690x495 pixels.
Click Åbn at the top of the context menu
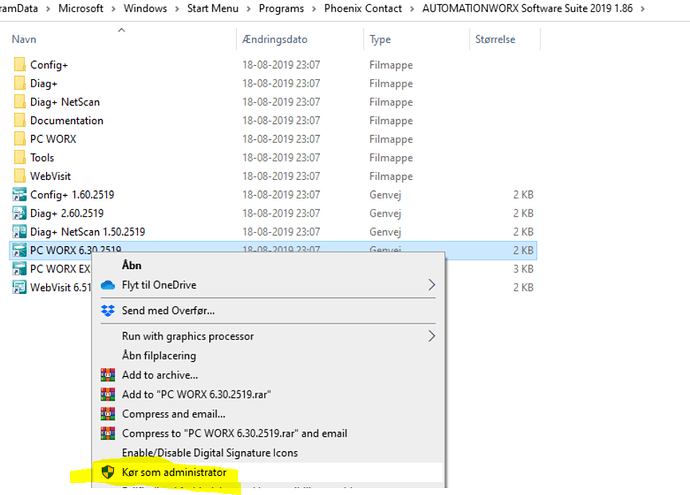pyautogui.click(x=132, y=265)
